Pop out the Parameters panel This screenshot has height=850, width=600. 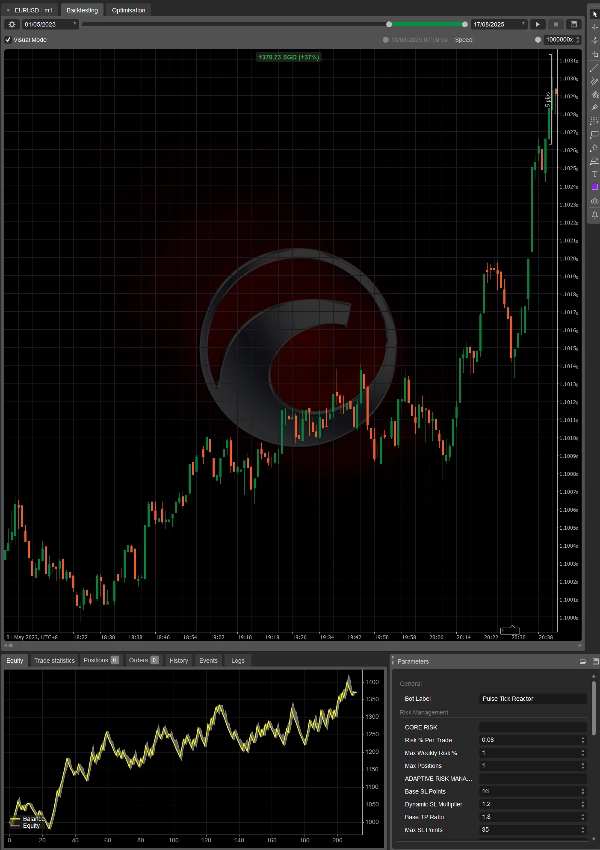(595, 661)
